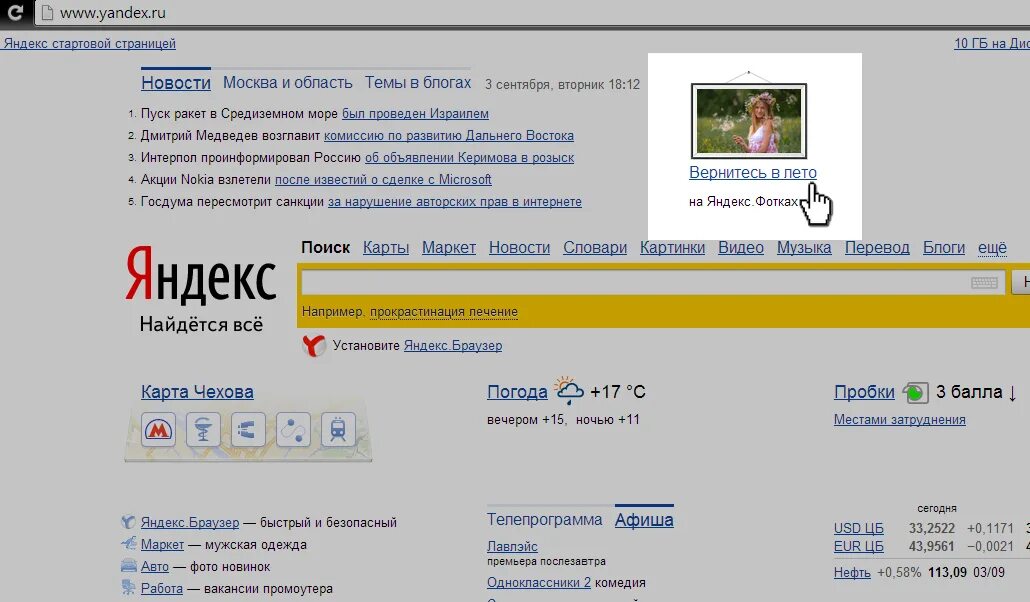Select the metro stations icon on the Chekhov map

[159, 429]
